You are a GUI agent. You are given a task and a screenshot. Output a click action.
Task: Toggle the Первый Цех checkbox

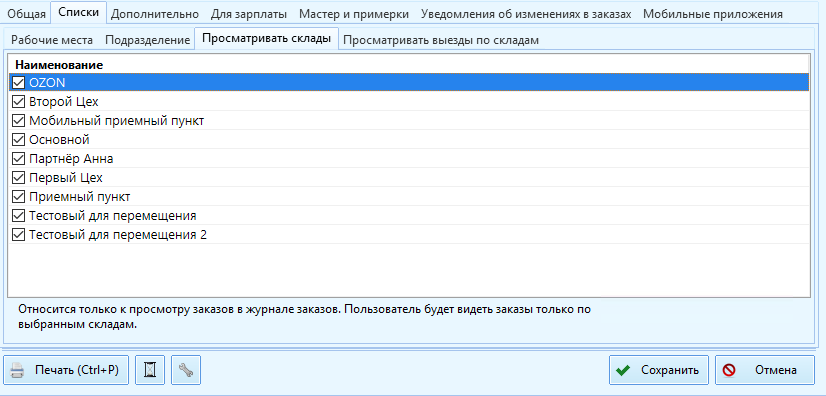pos(18,177)
